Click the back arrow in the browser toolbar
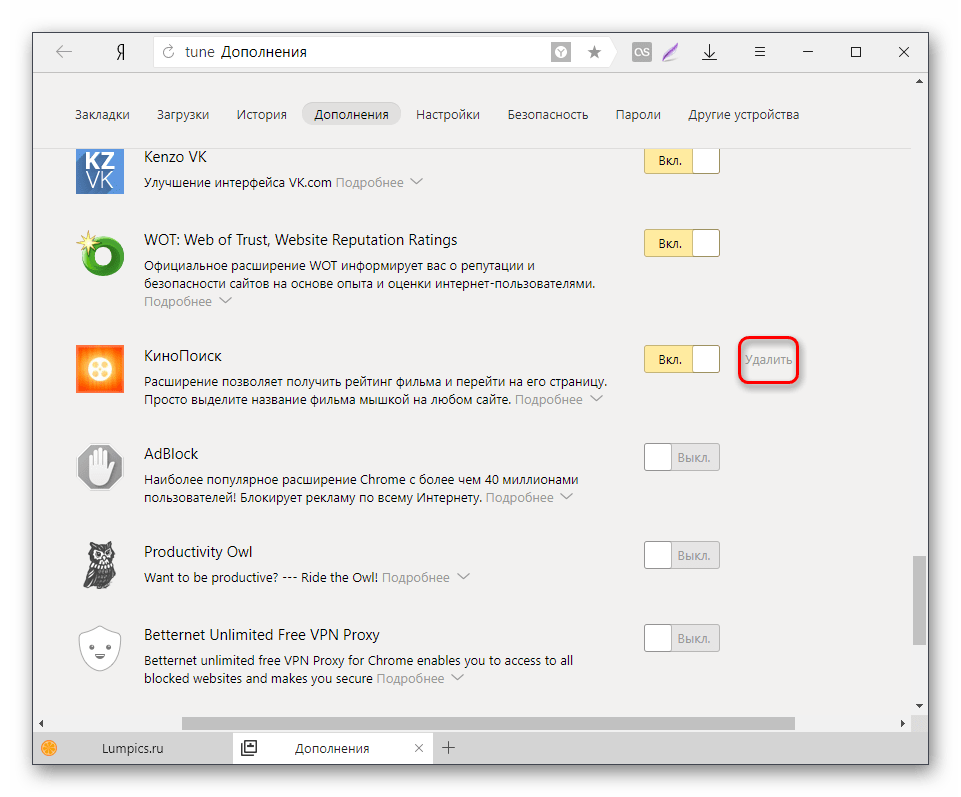The width and height of the screenshot is (961, 797). point(64,52)
